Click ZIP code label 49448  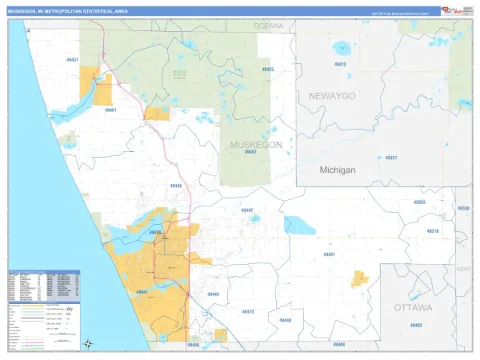pyautogui.click(x=285, y=320)
